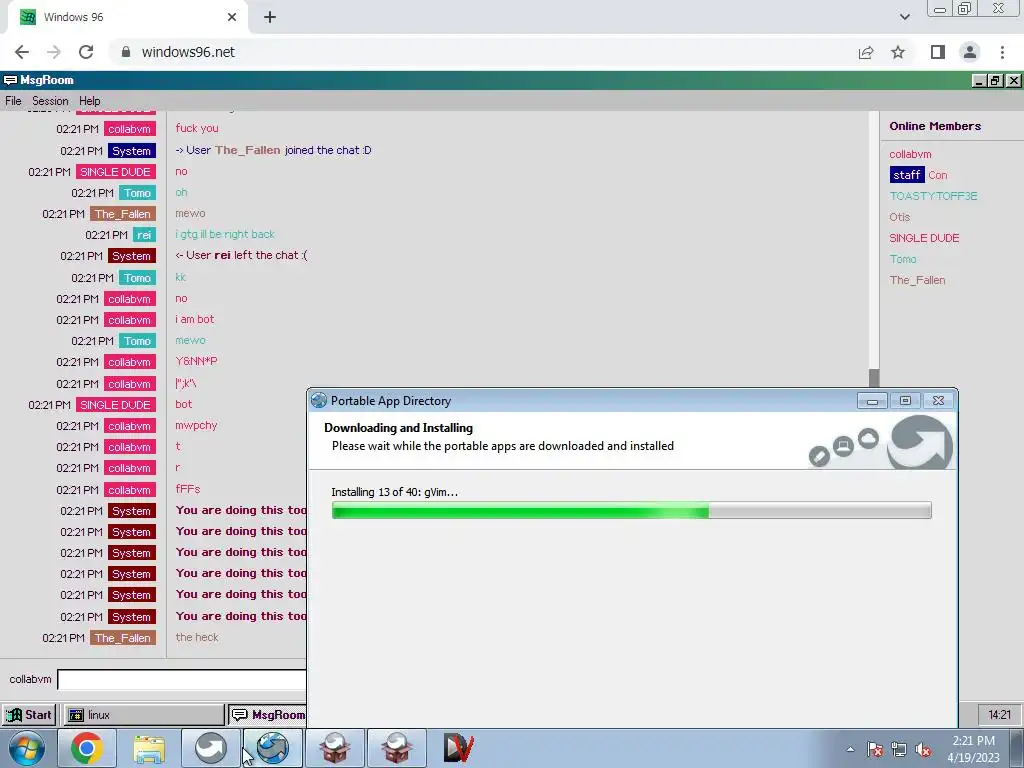Click the MsgRoom chat scrollbar thumb

pyautogui.click(x=874, y=377)
